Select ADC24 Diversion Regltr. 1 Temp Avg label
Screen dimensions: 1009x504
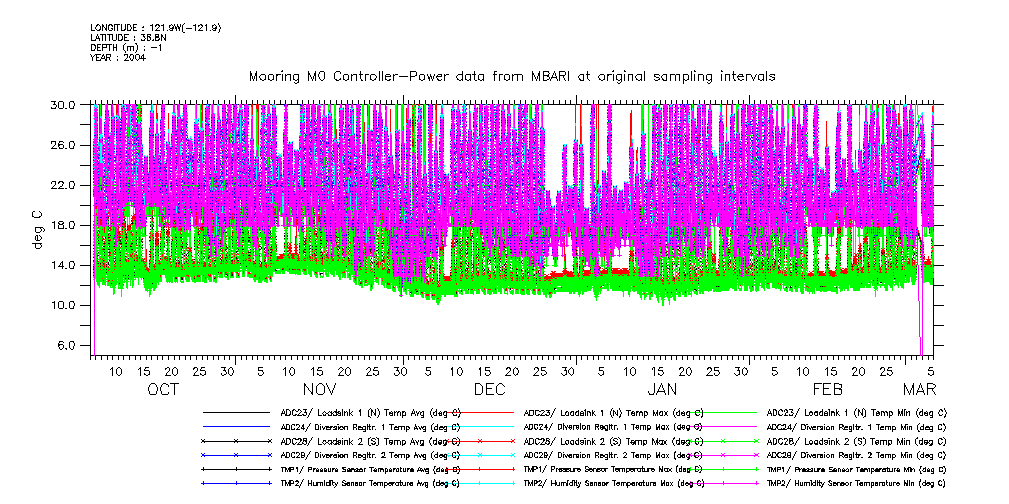370,426
